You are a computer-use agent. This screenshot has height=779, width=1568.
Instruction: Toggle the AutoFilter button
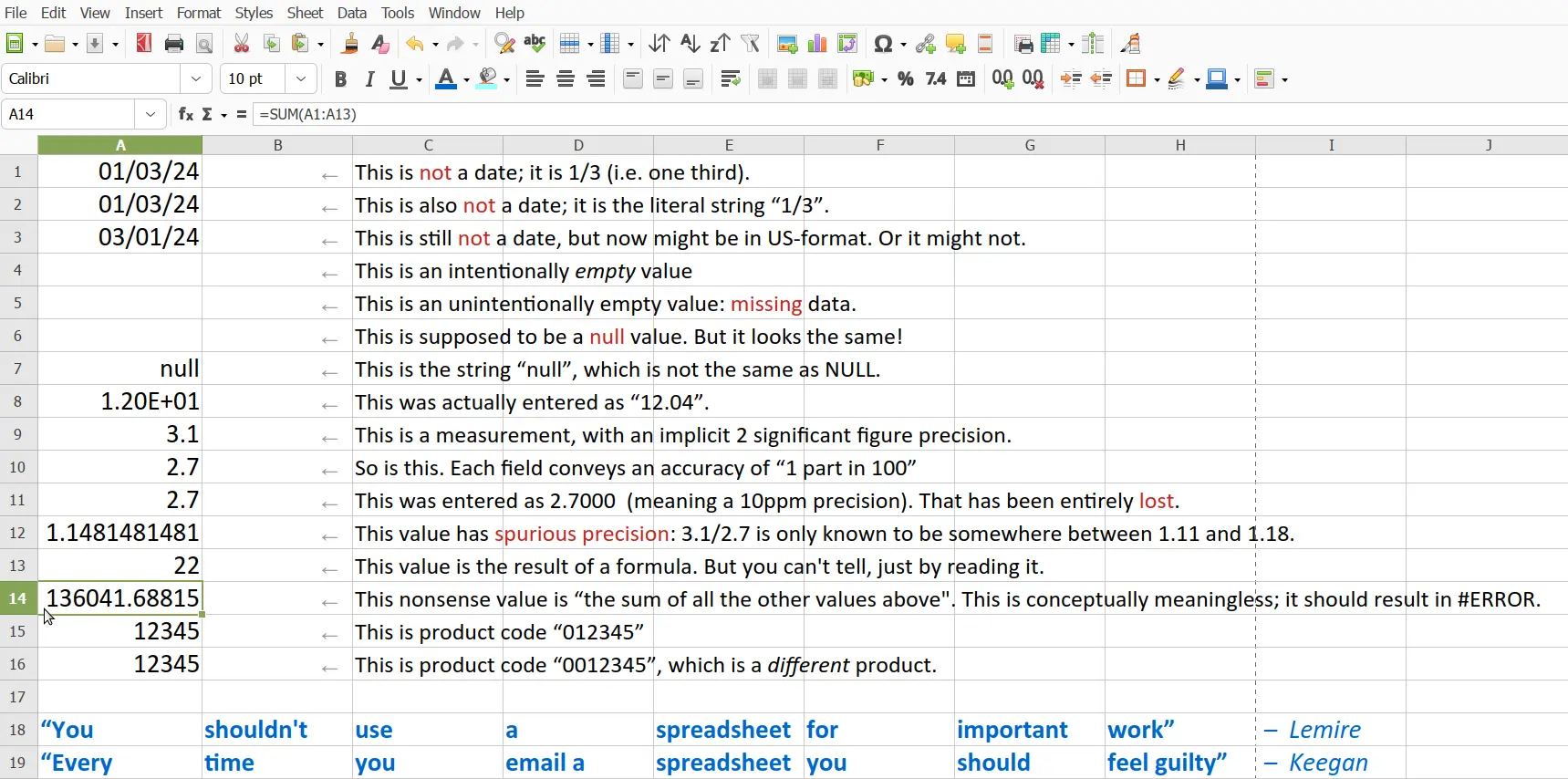pyautogui.click(x=751, y=43)
